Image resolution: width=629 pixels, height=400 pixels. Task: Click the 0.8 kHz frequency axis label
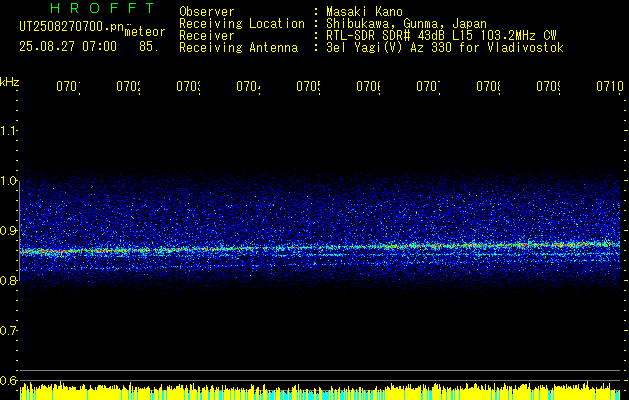8,280
